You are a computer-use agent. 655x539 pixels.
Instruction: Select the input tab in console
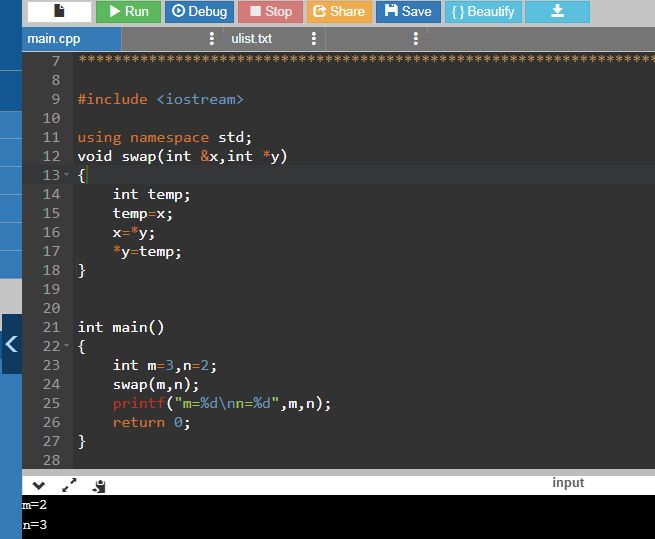568,483
